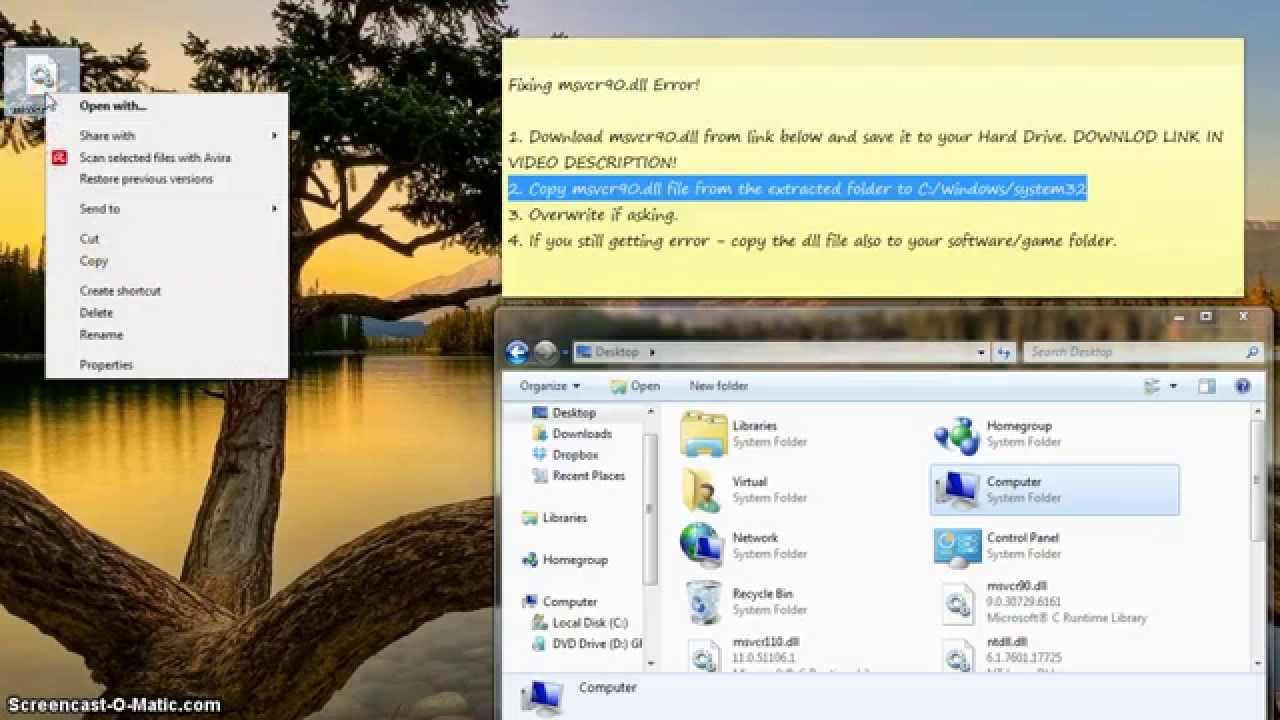
Task: Select Copy from context menu
Action: (93, 261)
